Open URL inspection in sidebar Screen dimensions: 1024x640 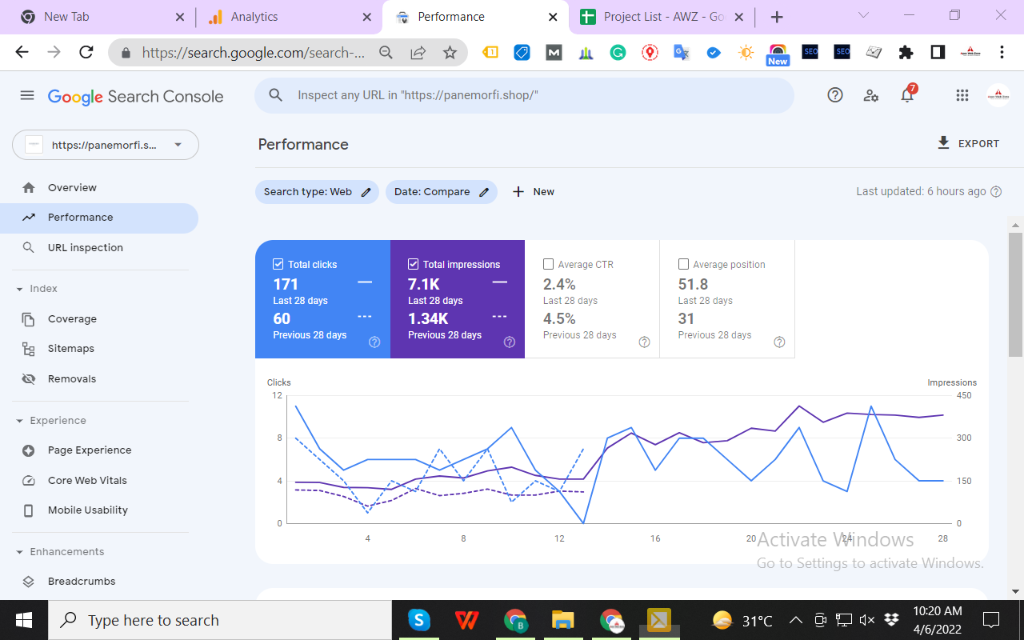(85, 247)
